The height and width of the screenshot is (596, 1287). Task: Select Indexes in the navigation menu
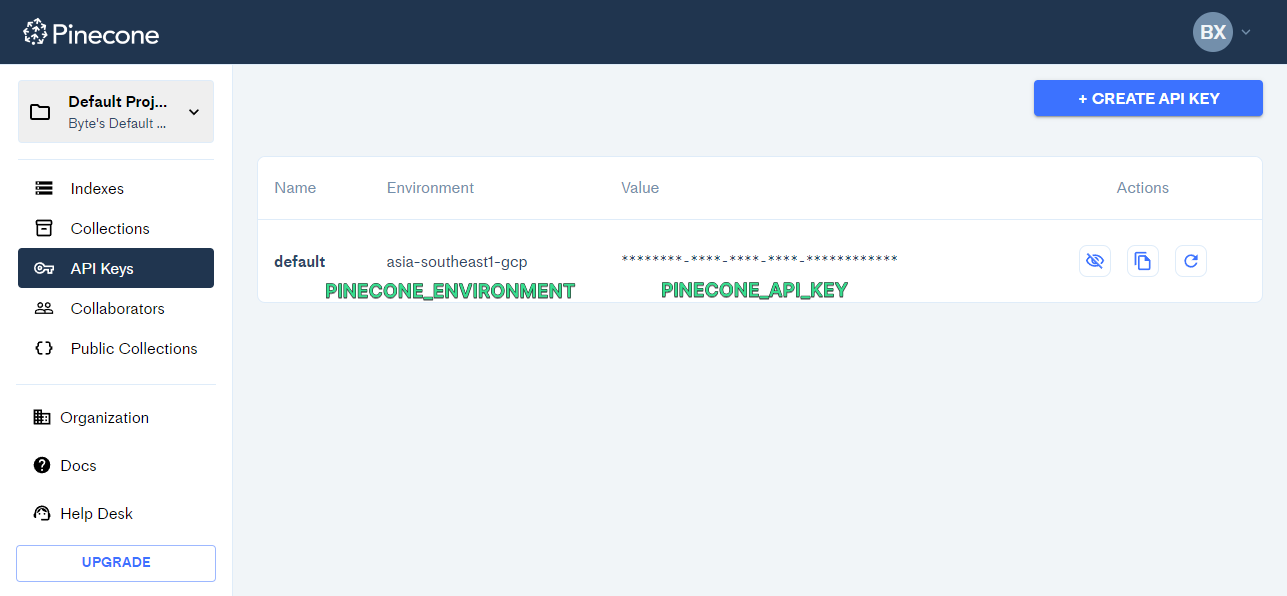click(96, 188)
